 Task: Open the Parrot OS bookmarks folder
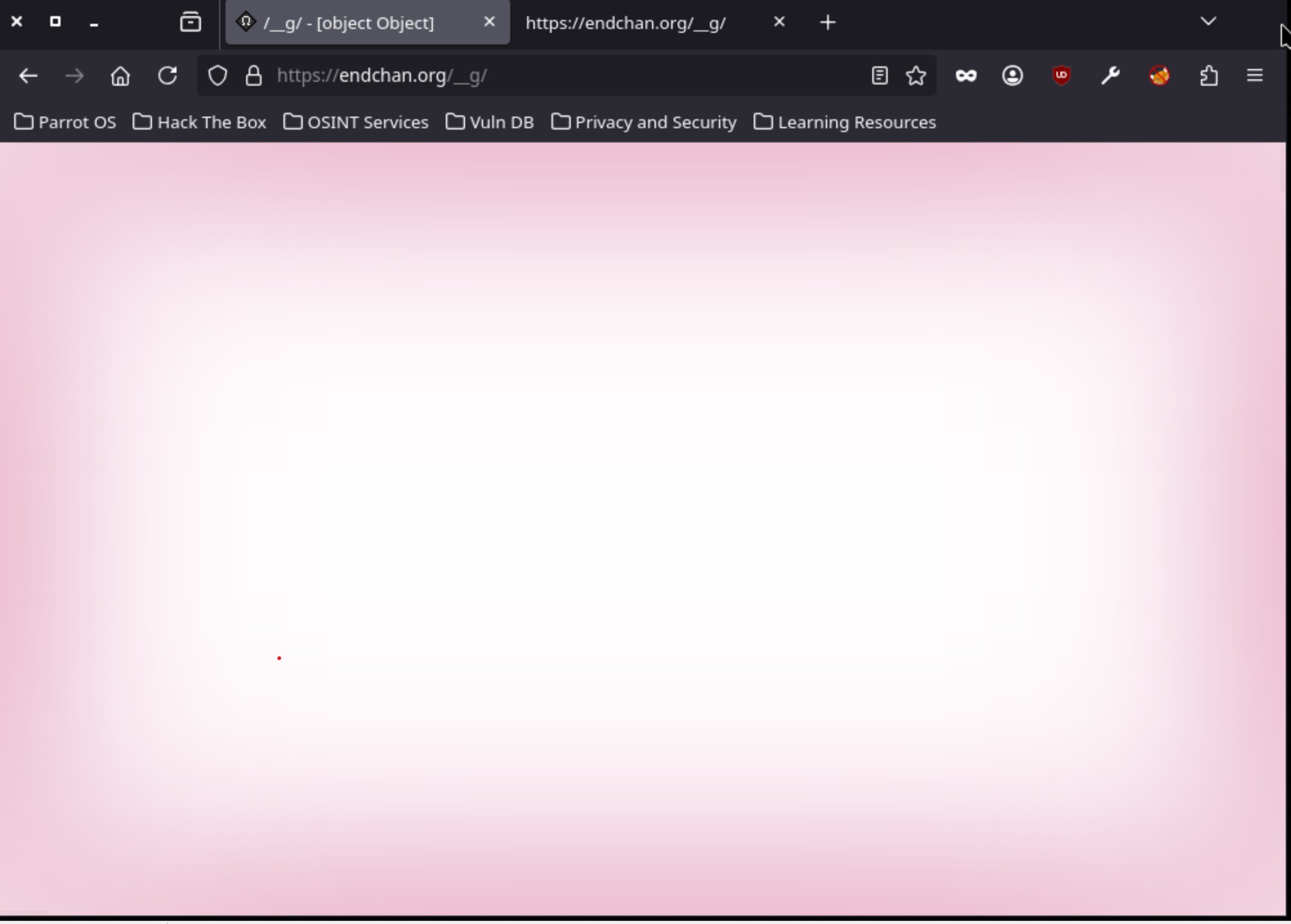tap(65, 122)
